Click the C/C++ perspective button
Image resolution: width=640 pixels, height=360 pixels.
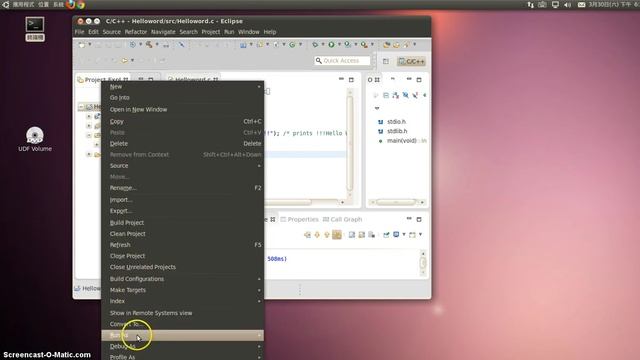click(x=412, y=61)
